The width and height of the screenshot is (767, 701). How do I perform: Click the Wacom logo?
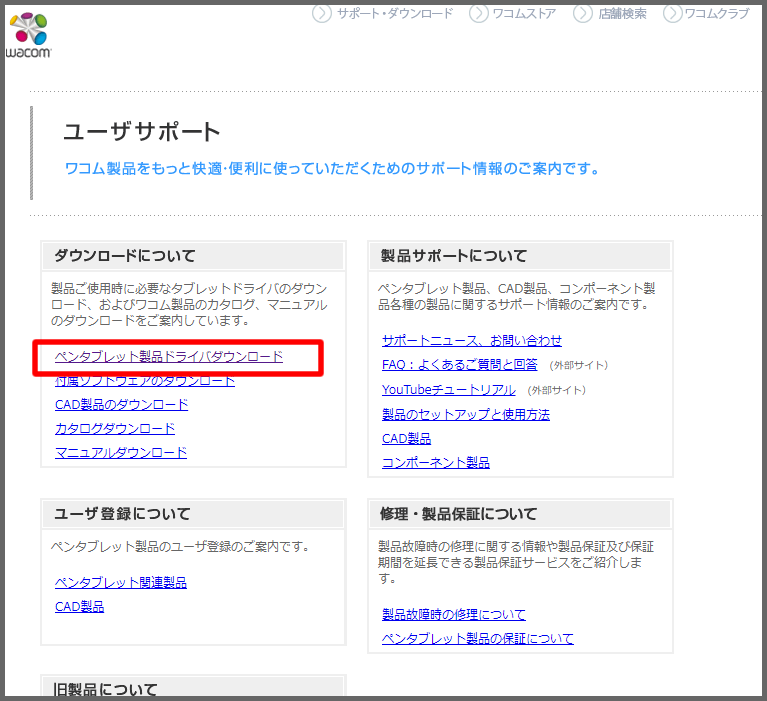[28, 36]
